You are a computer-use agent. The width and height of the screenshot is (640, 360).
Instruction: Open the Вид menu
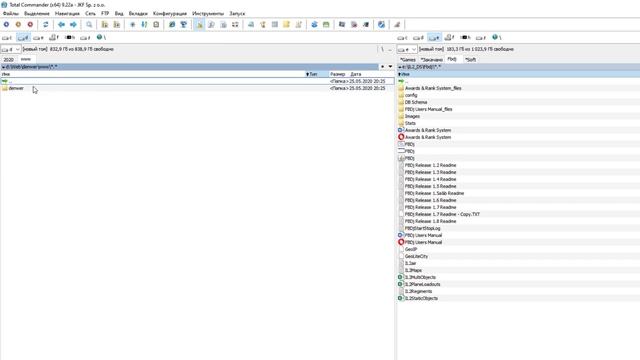119,13
